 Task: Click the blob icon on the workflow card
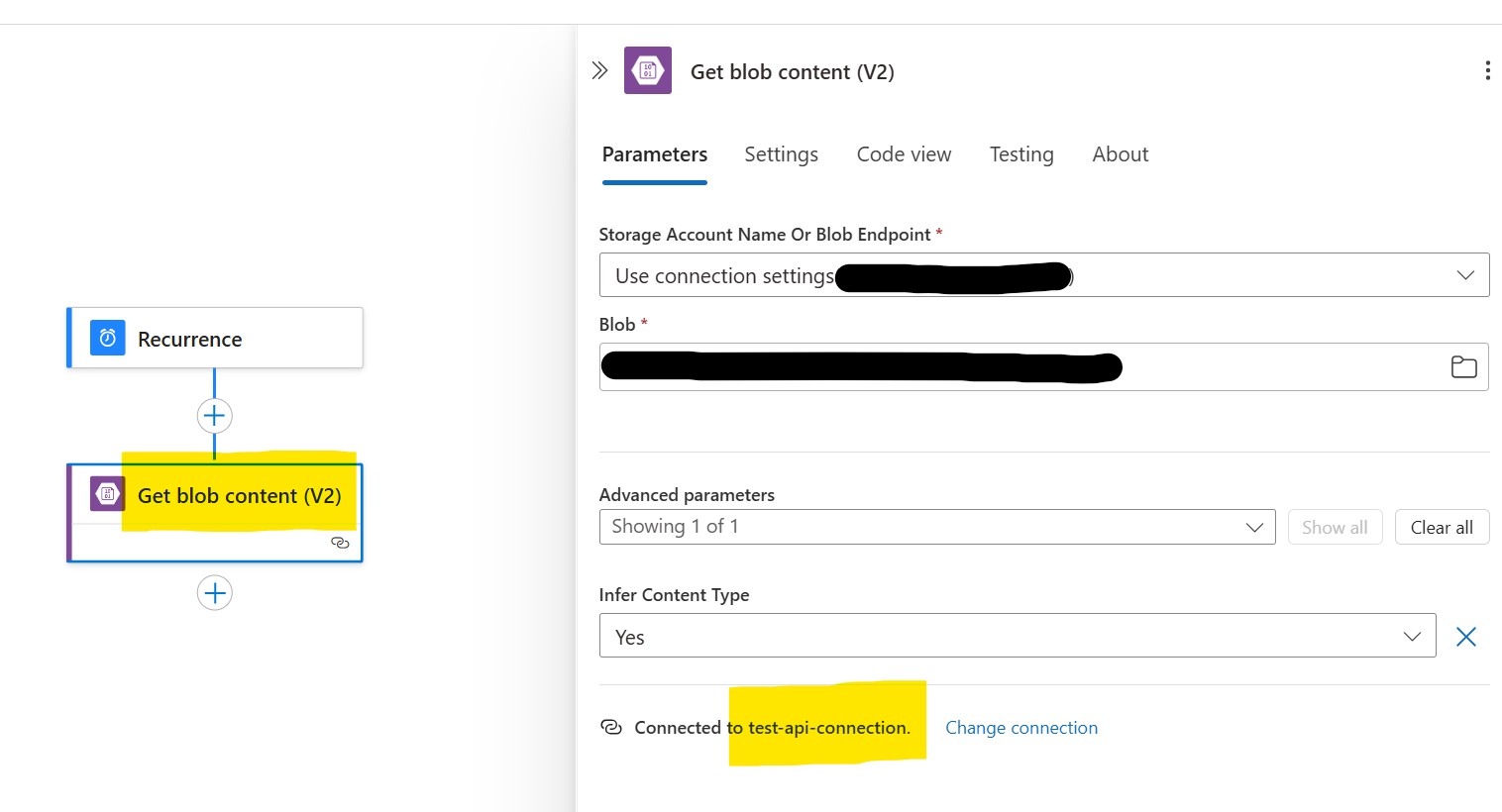(x=107, y=494)
